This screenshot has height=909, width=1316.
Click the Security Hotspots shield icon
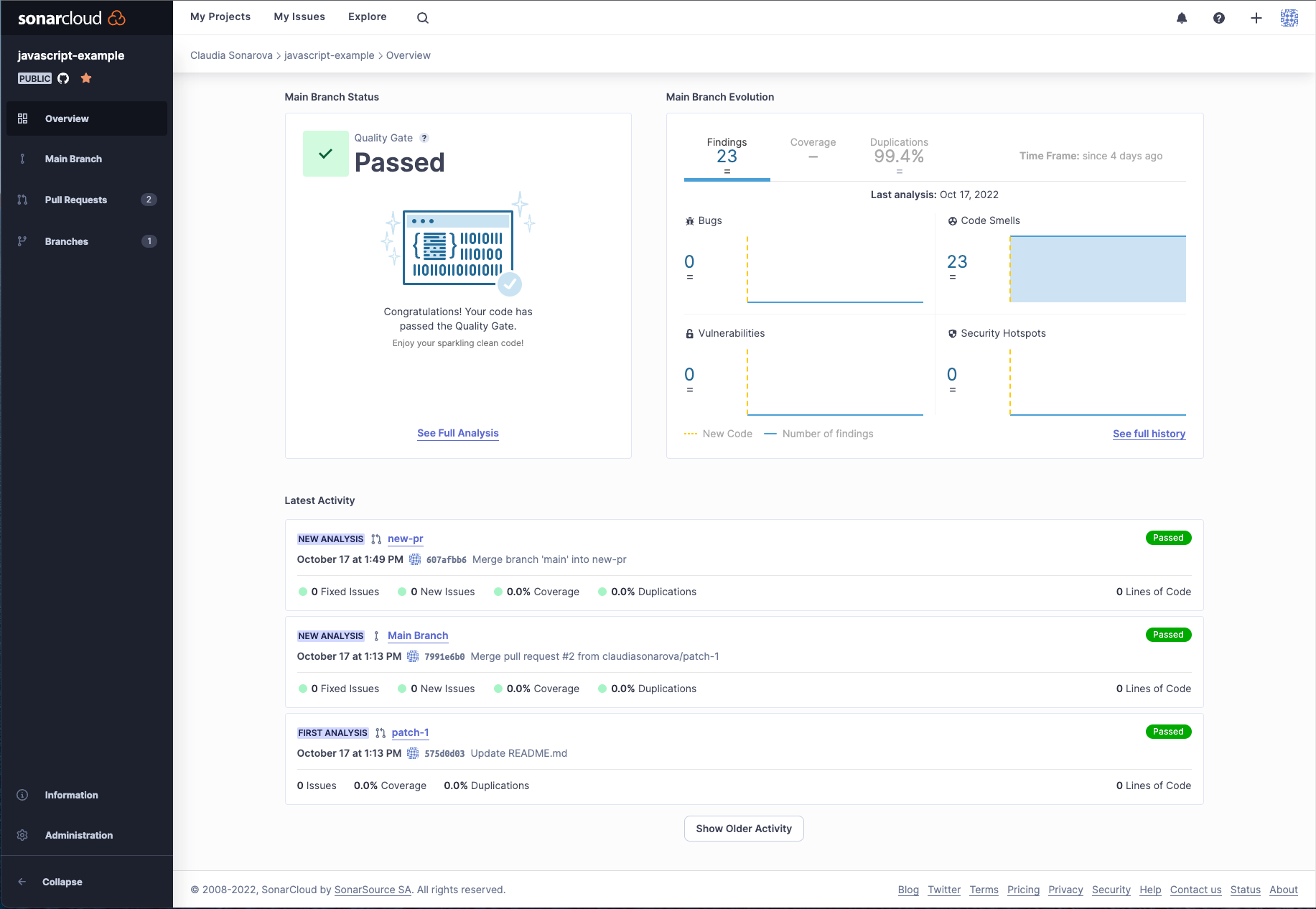pyautogui.click(x=953, y=334)
